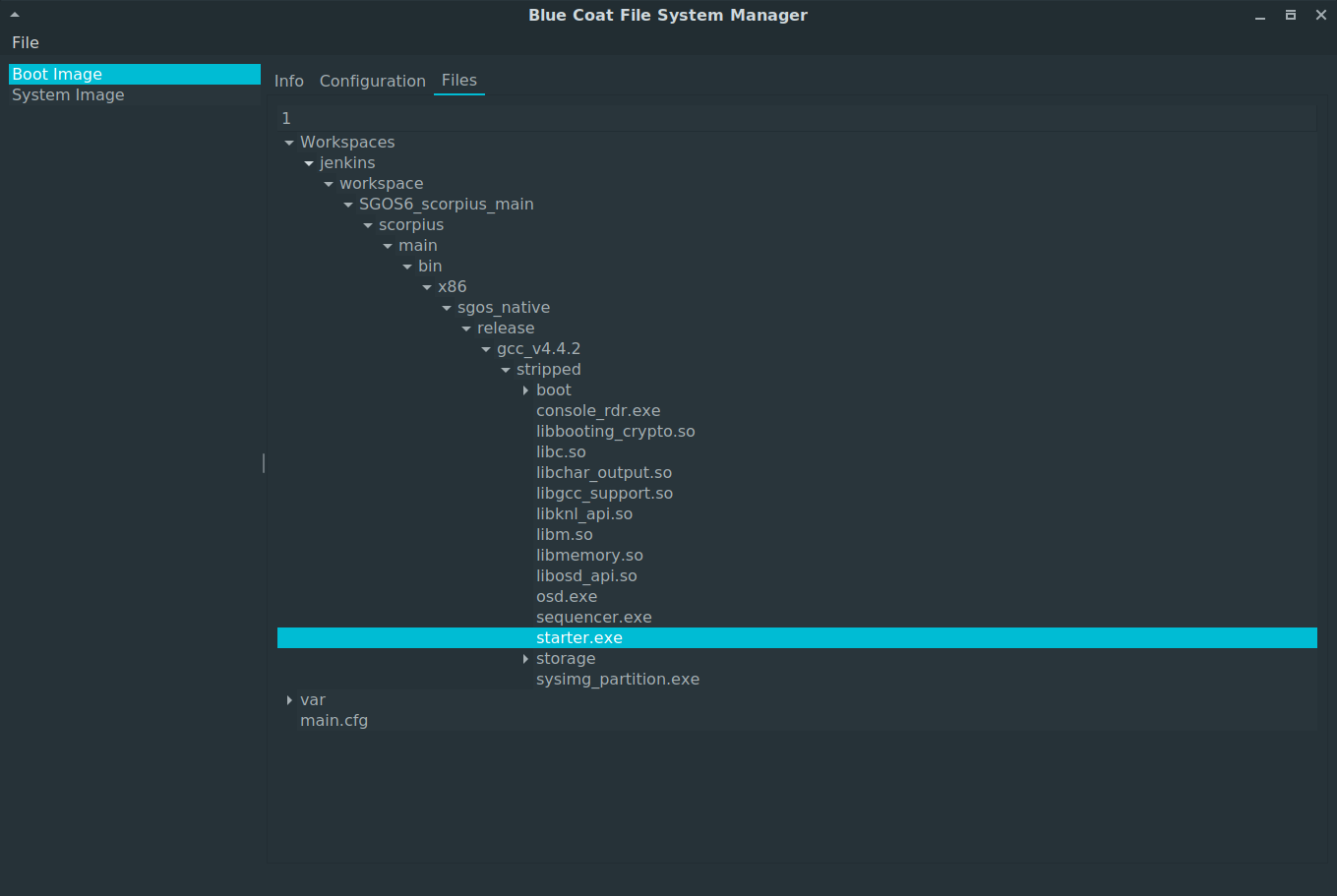Click the column header labeled 1
Screen dimensions: 1337x896
pyautogui.click(x=797, y=118)
